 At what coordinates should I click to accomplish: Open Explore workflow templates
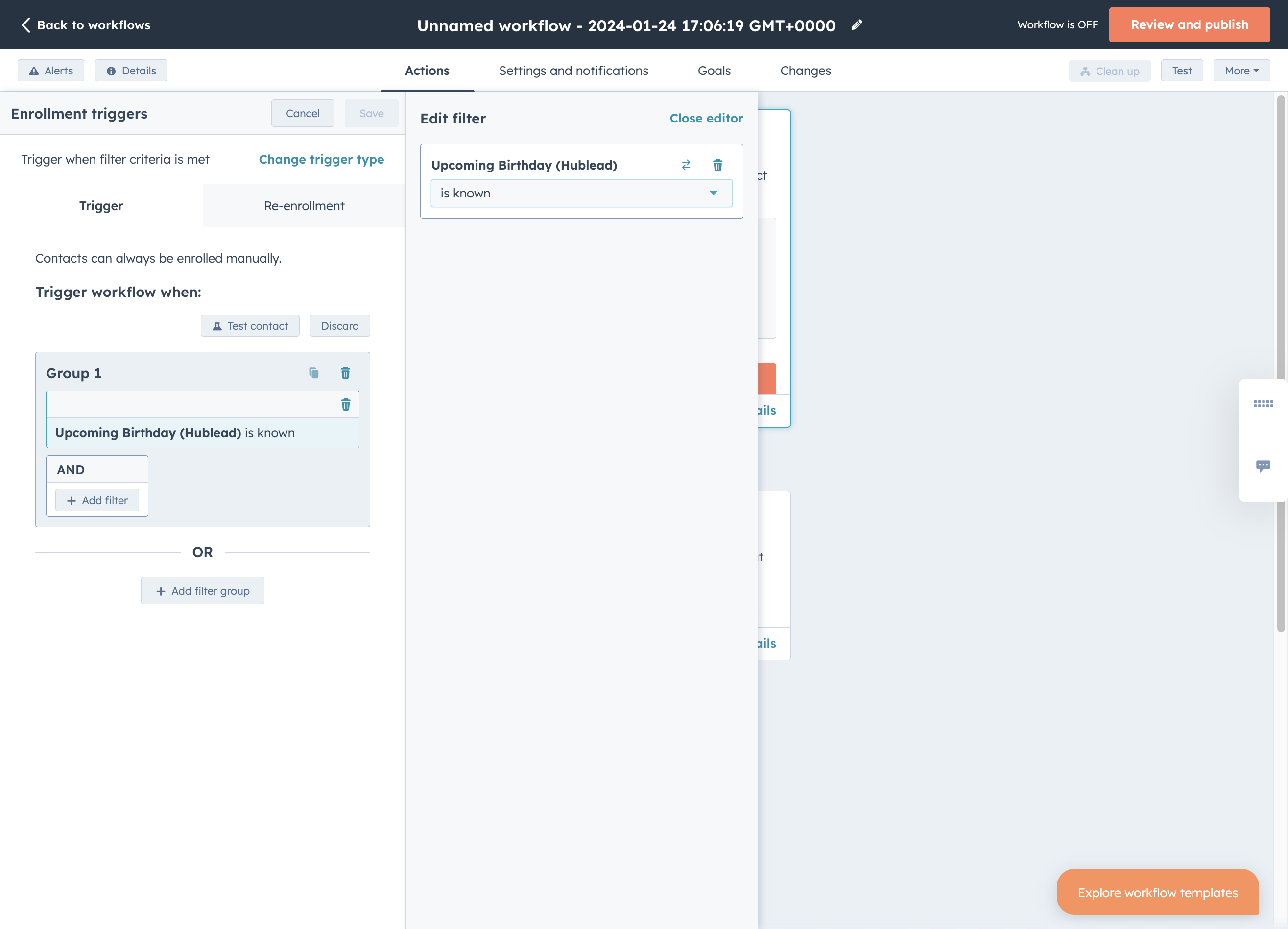pyautogui.click(x=1157, y=891)
